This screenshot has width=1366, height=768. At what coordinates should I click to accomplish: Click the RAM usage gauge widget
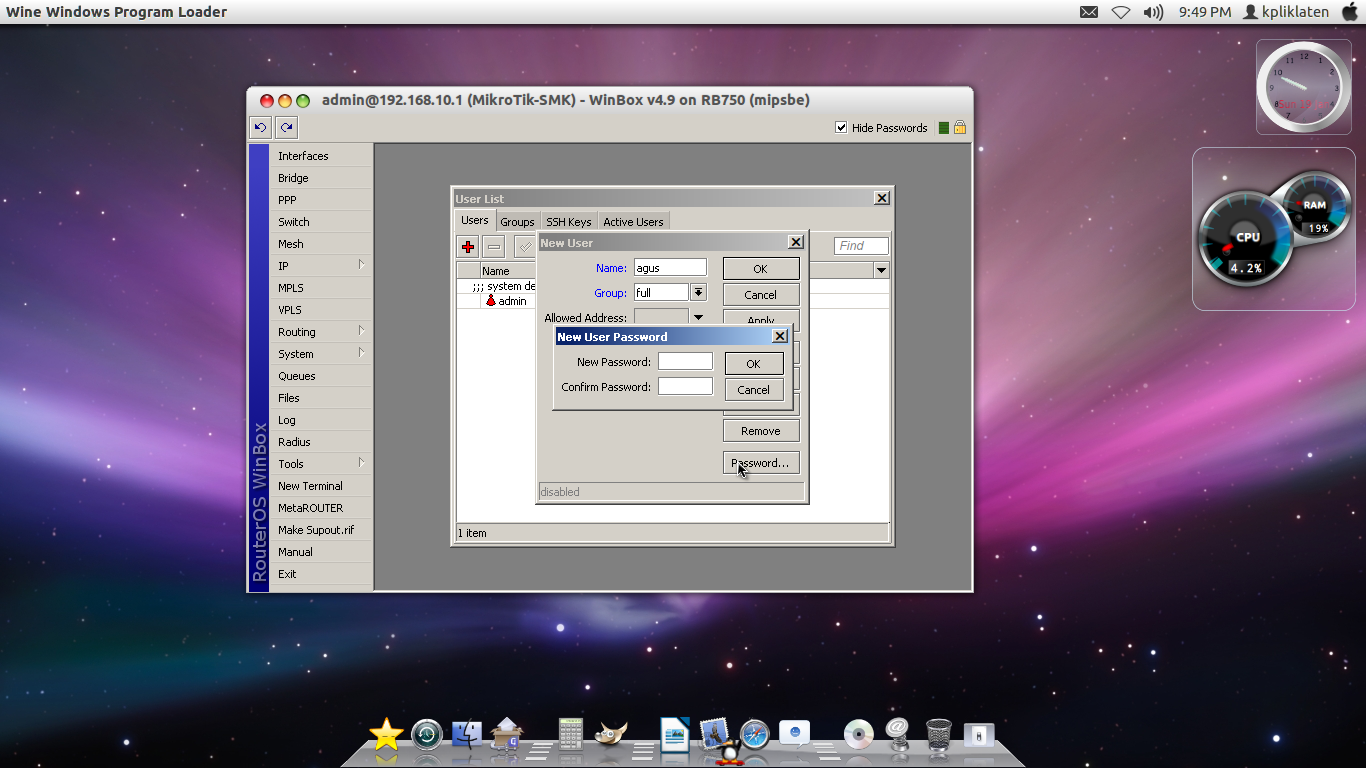point(1316,207)
